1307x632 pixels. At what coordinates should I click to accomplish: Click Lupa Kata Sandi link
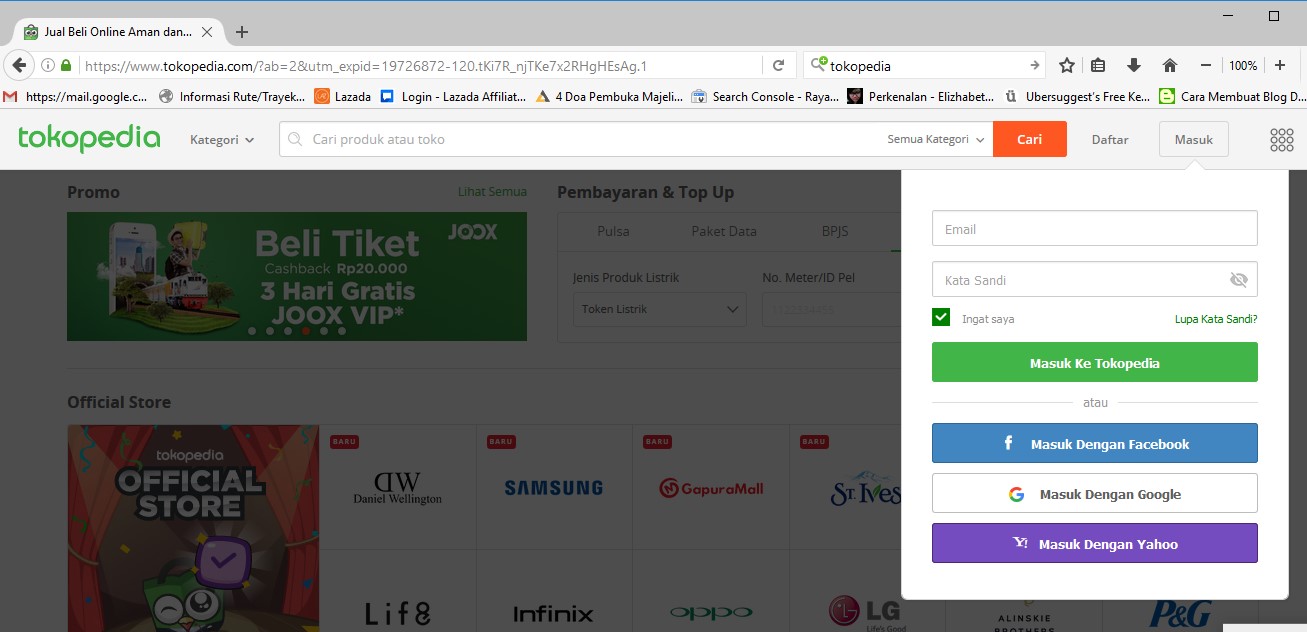coord(1216,319)
